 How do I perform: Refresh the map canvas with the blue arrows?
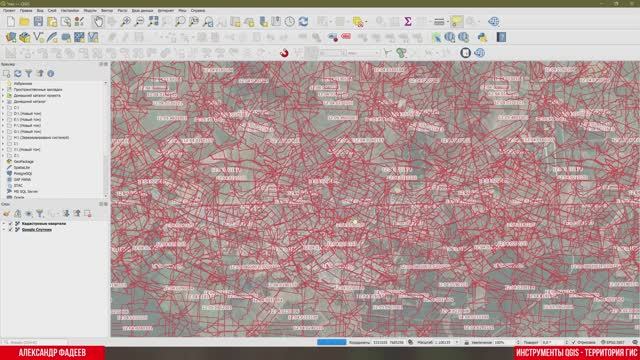(x=303, y=22)
